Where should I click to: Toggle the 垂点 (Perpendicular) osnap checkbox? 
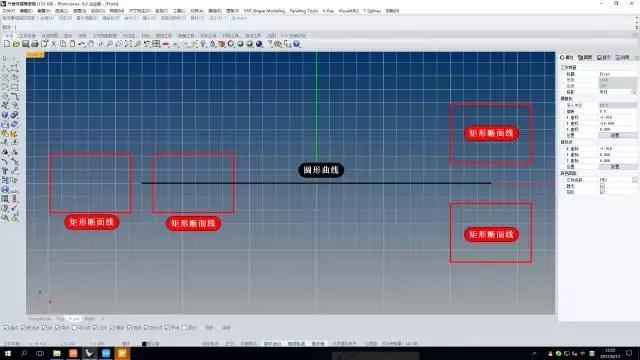pyautogui.click(x=112, y=327)
